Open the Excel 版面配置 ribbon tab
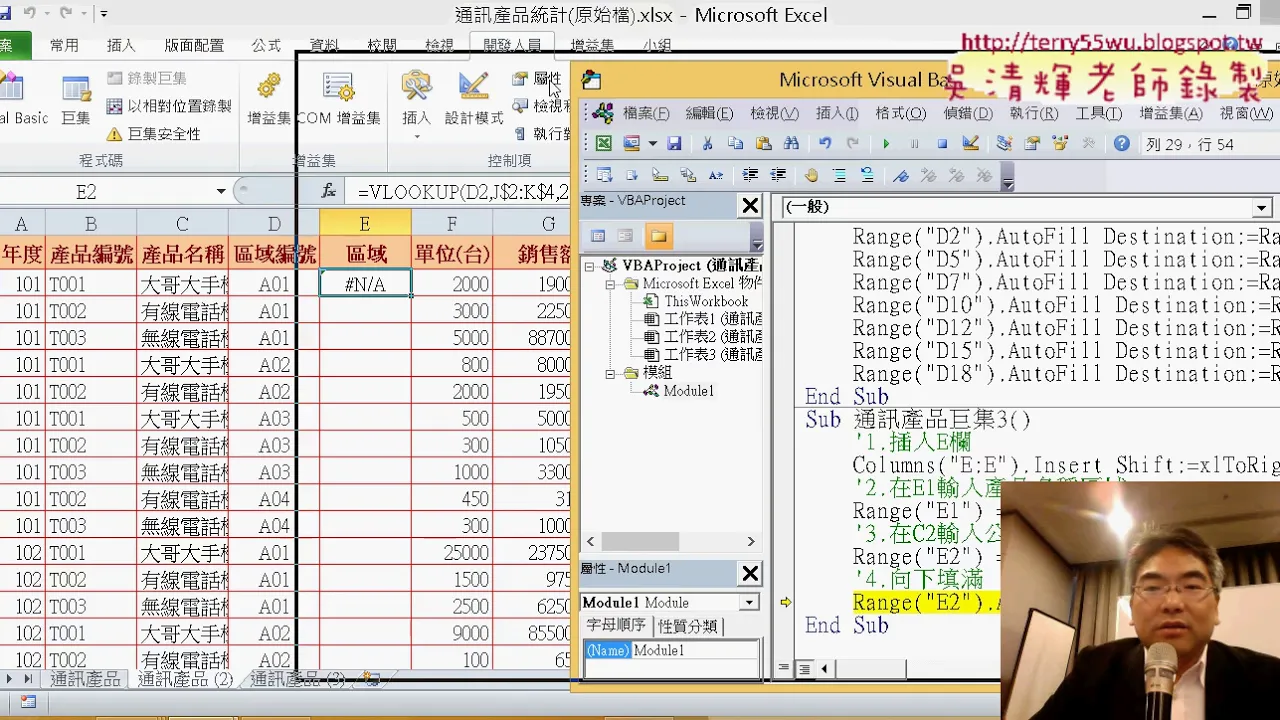This screenshot has height=720, width=1280. coord(194,45)
